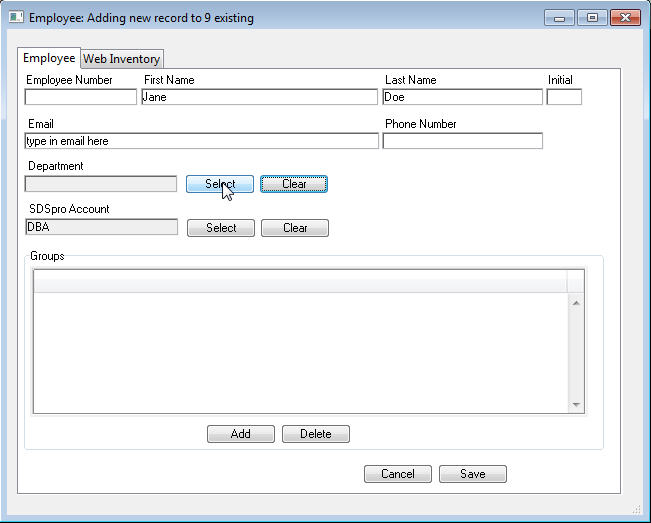Focus the Employee Number input field
This screenshot has width=651, height=523.
click(x=80, y=97)
